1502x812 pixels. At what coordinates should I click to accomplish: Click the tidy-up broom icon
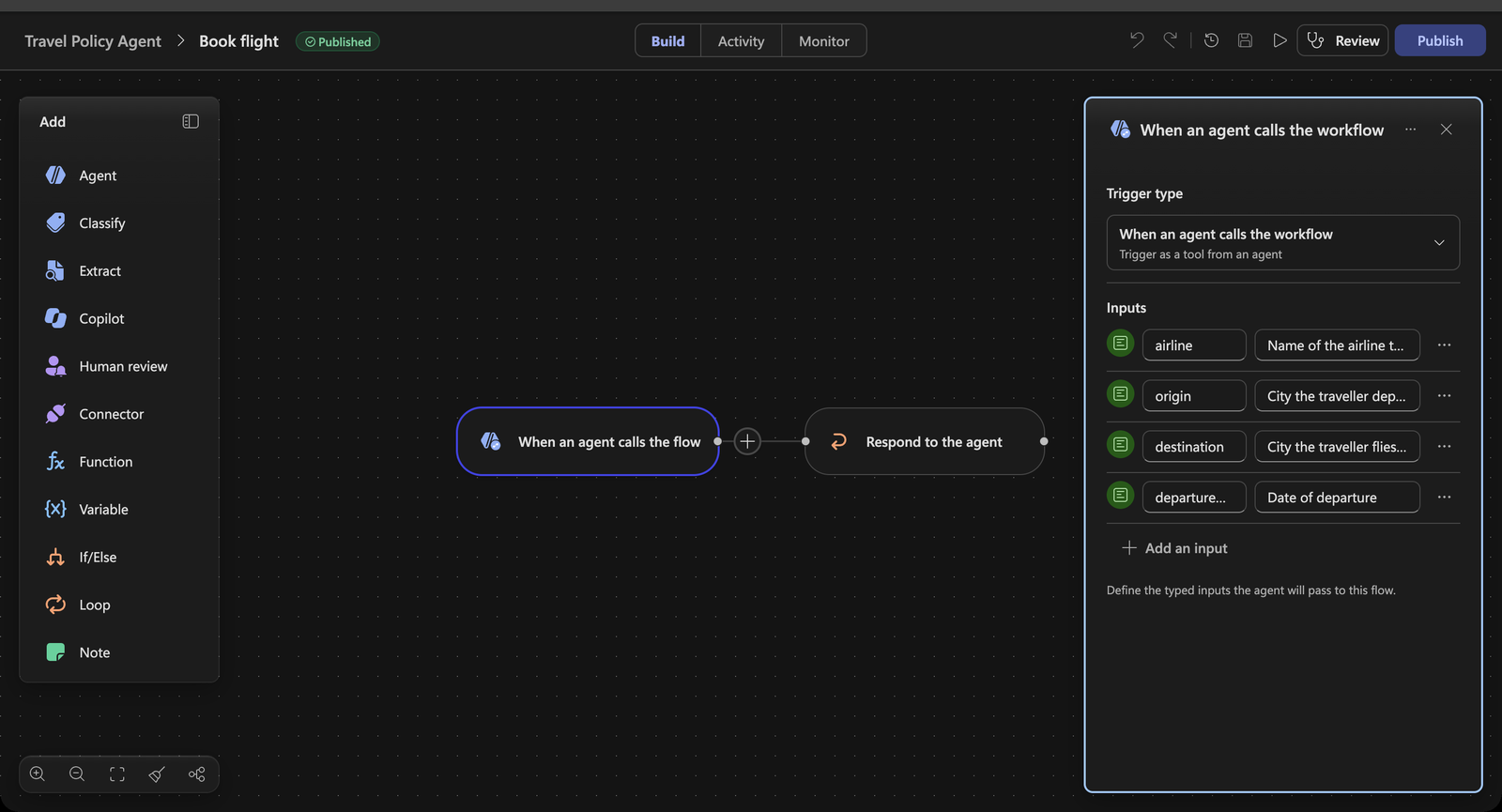pyautogui.click(x=157, y=774)
